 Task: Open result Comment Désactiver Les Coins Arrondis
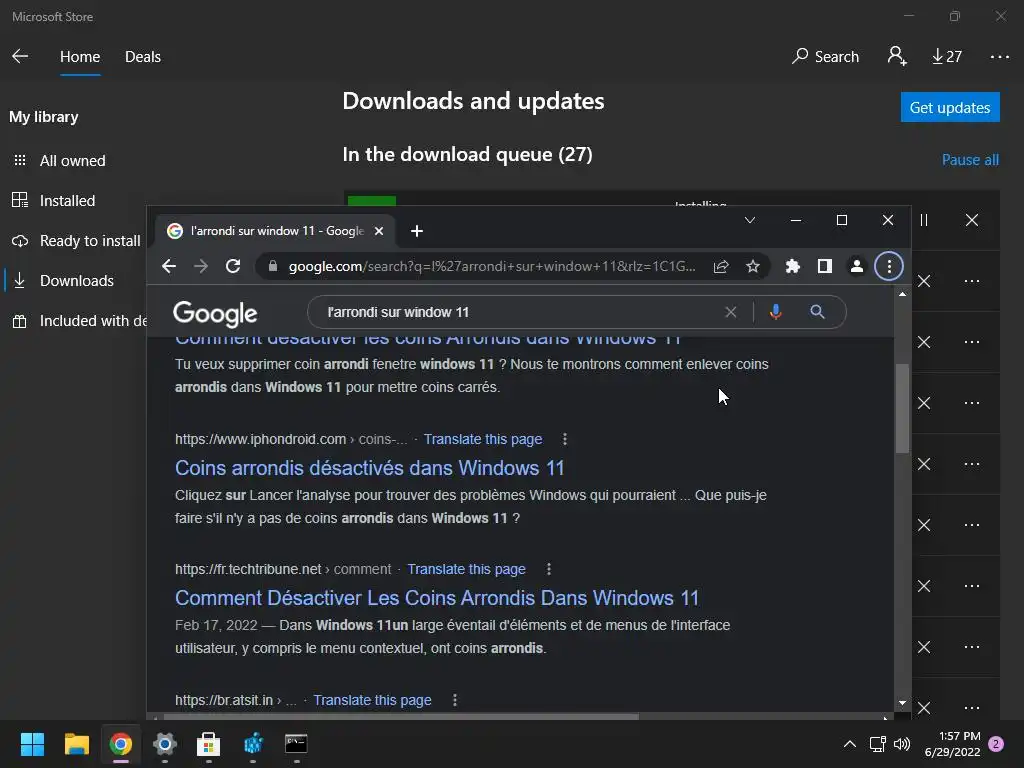pos(437,598)
